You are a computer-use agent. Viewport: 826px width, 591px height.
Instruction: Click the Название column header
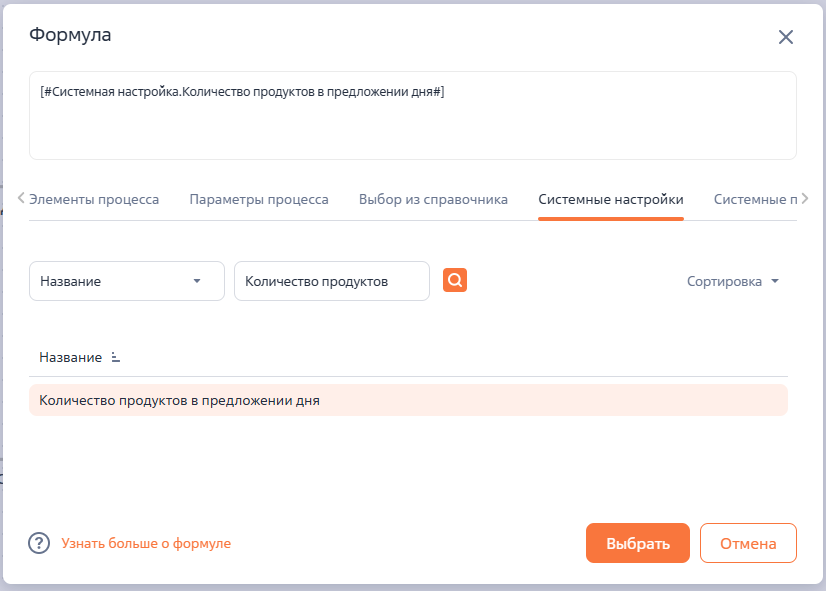pyautogui.click(x=71, y=356)
